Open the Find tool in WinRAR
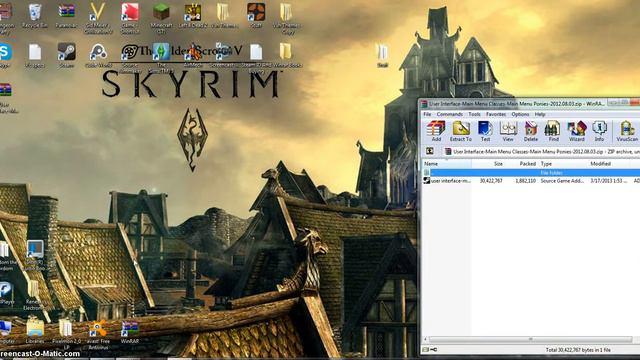This screenshot has width=640, height=360. pos(553,131)
